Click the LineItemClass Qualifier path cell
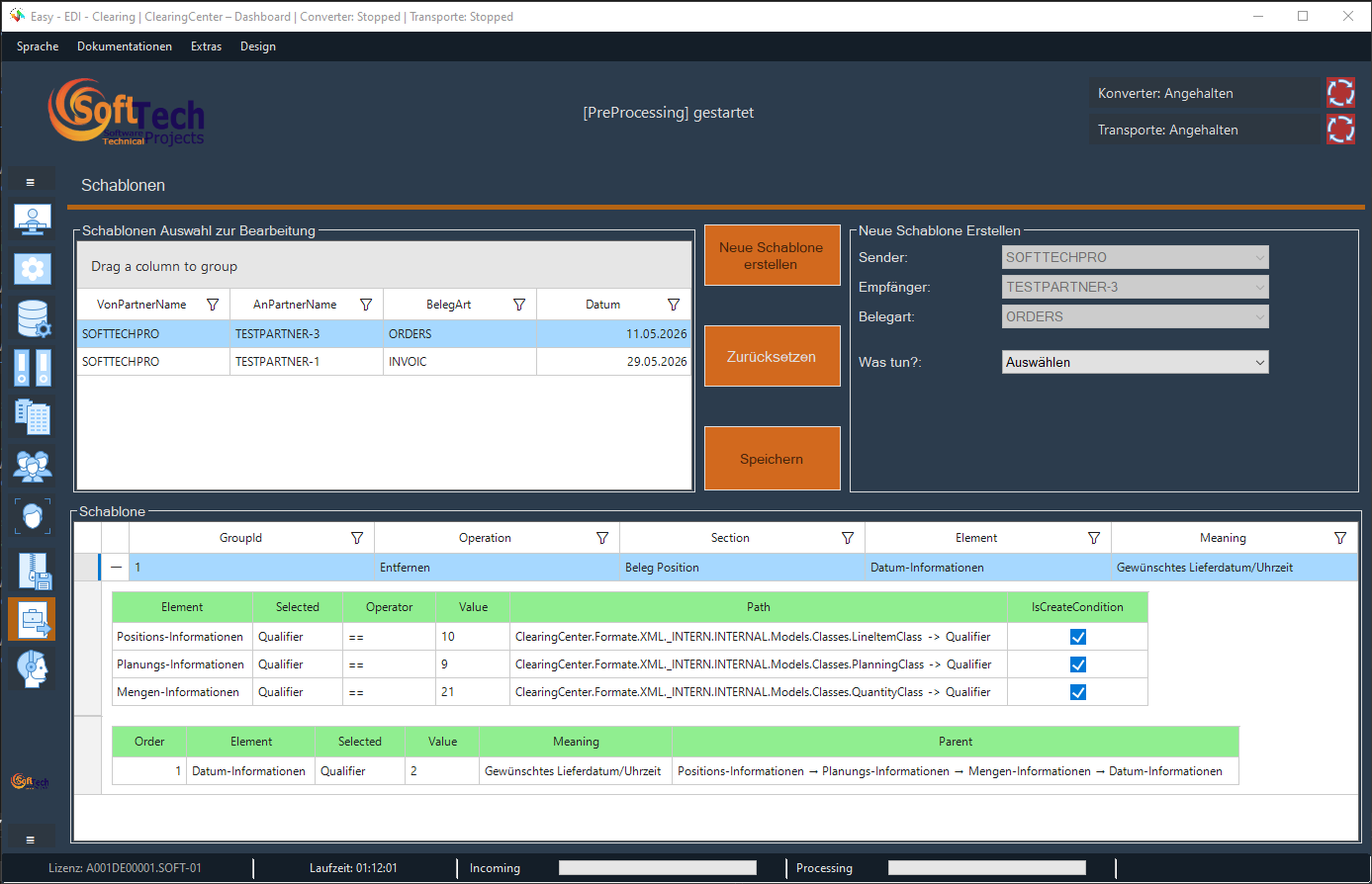 759,637
